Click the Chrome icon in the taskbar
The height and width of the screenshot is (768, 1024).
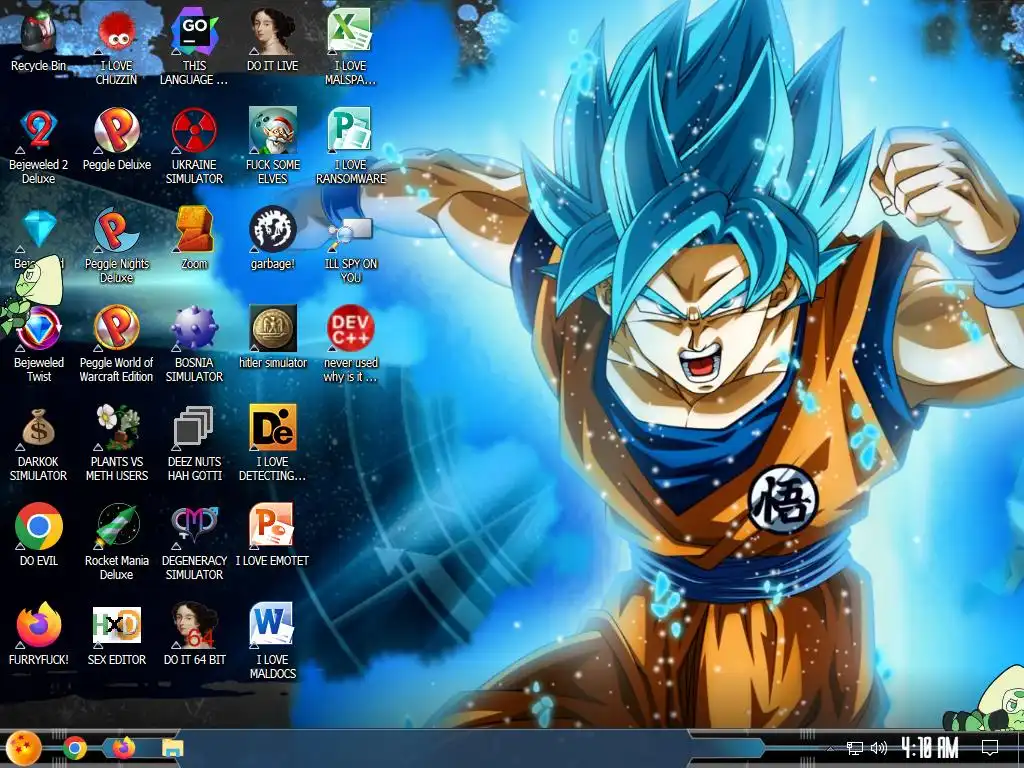click(x=74, y=748)
